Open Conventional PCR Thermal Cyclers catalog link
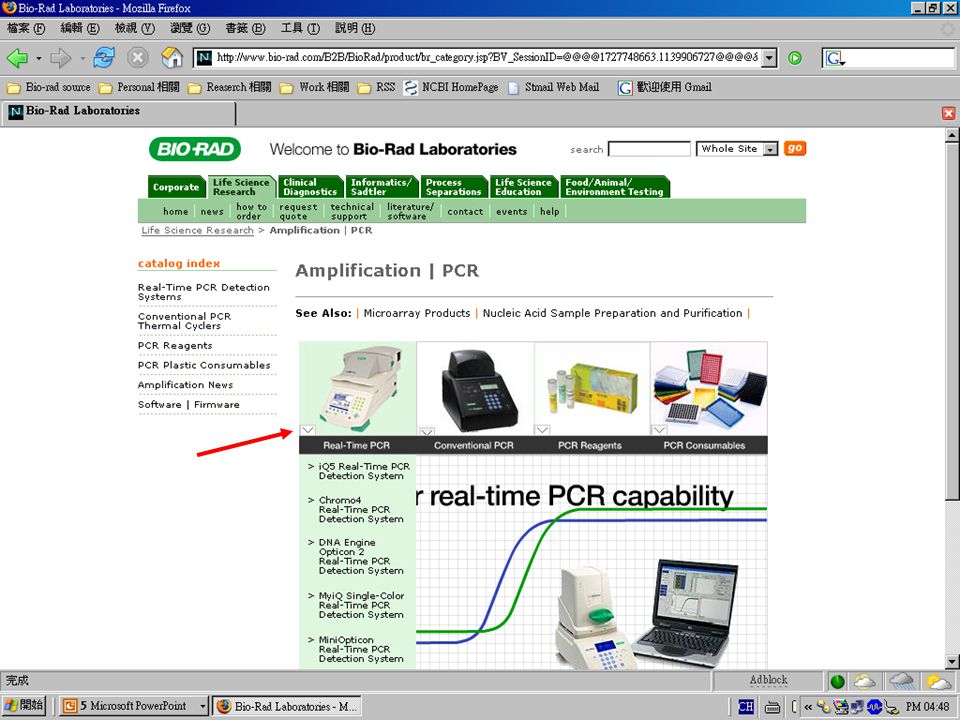The image size is (960, 720). tap(184, 321)
